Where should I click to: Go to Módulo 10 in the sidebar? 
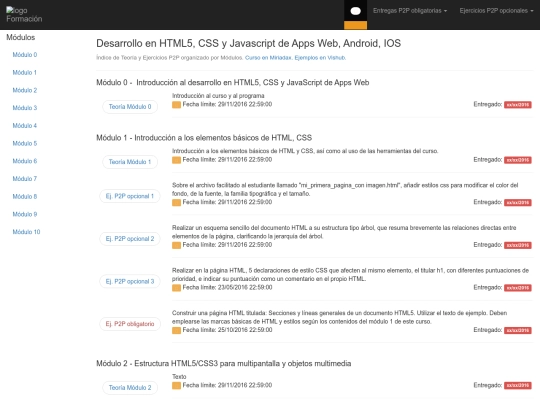point(27,232)
